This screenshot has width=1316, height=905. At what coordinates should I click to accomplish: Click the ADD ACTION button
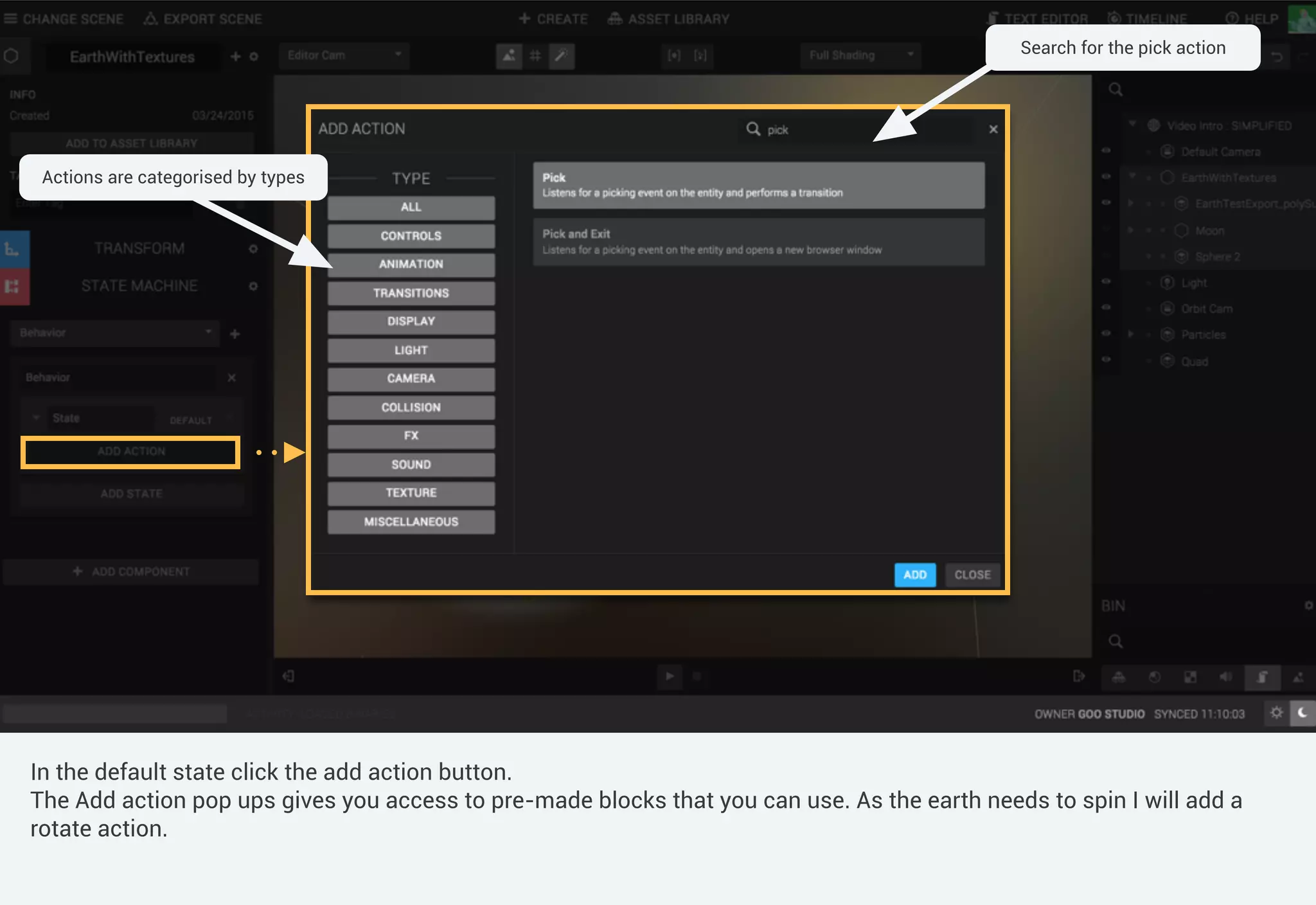[x=131, y=452]
